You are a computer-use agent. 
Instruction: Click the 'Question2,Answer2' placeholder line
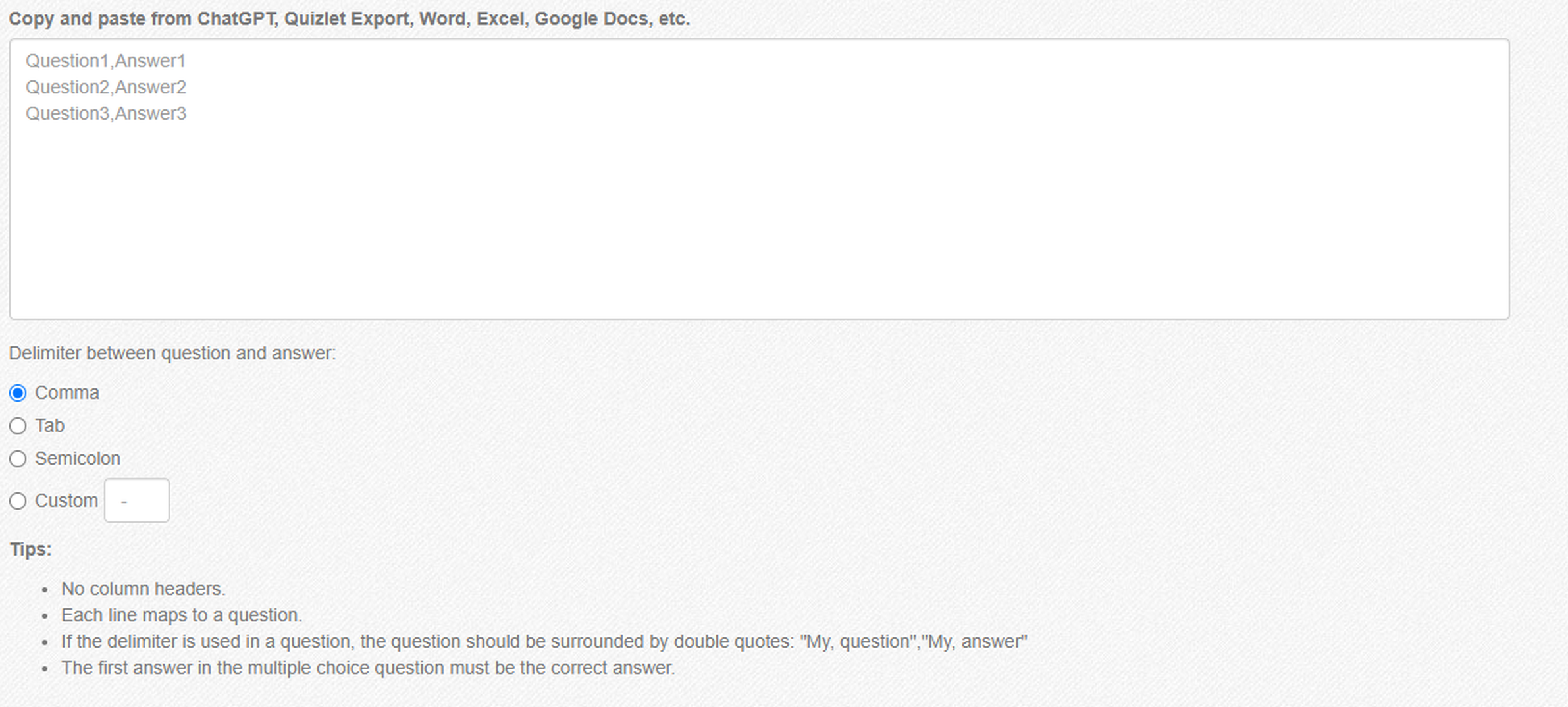click(x=106, y=88)
